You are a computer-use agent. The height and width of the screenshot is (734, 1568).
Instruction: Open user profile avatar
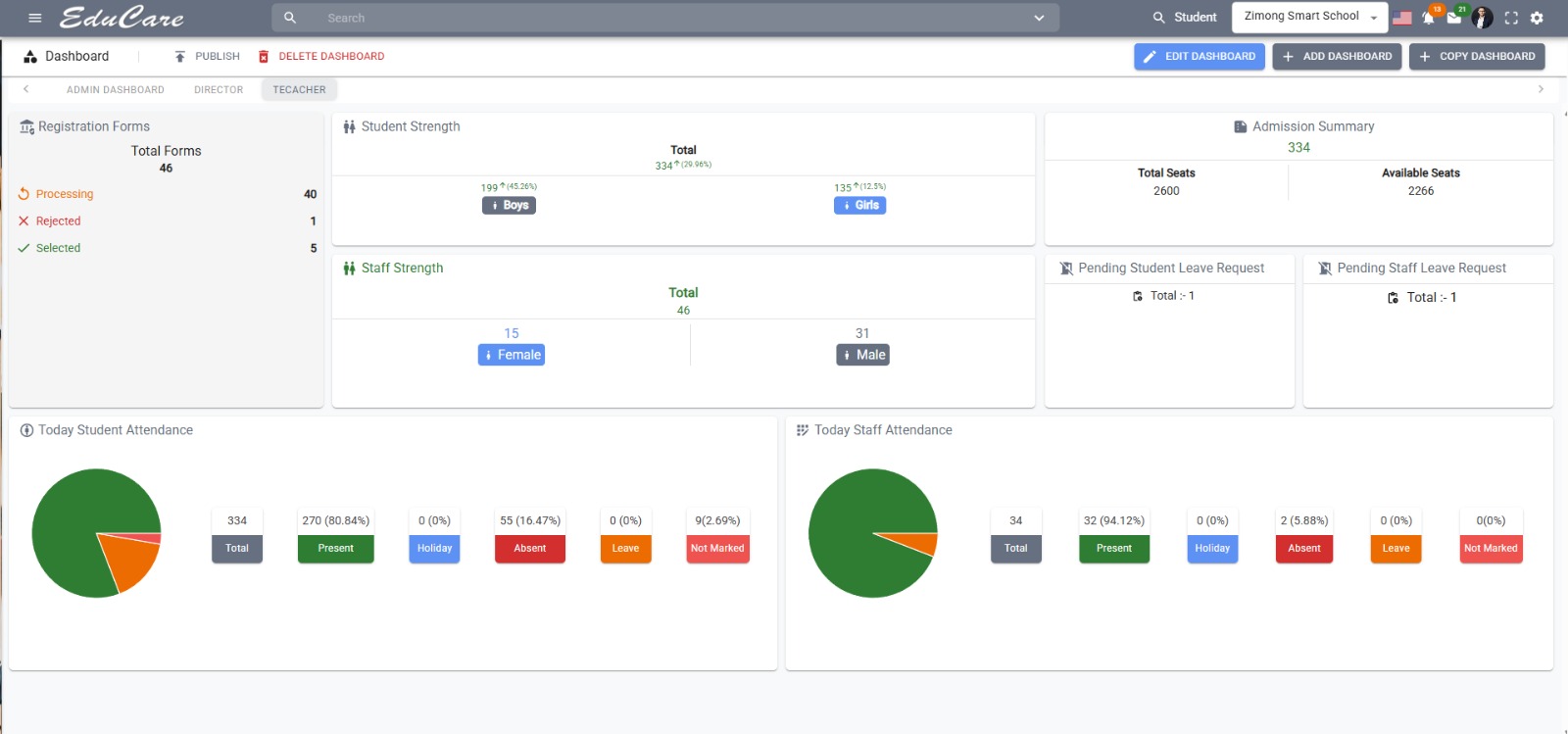[1482, 18]
